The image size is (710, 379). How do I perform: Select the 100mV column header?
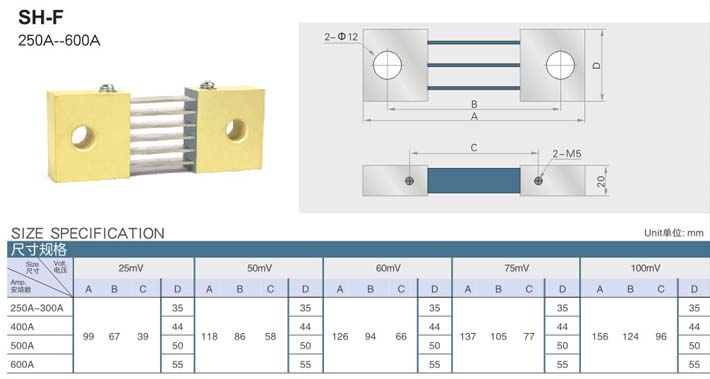coord(646,268)
